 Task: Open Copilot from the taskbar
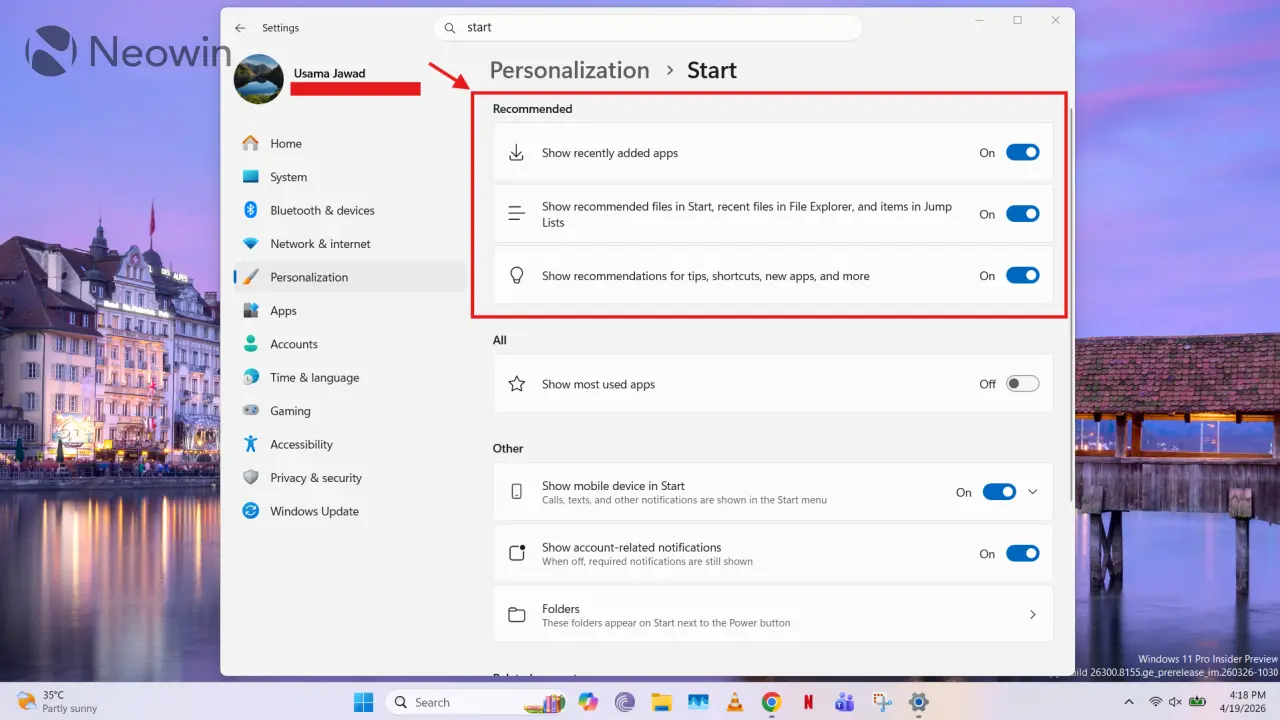[589, 702]
